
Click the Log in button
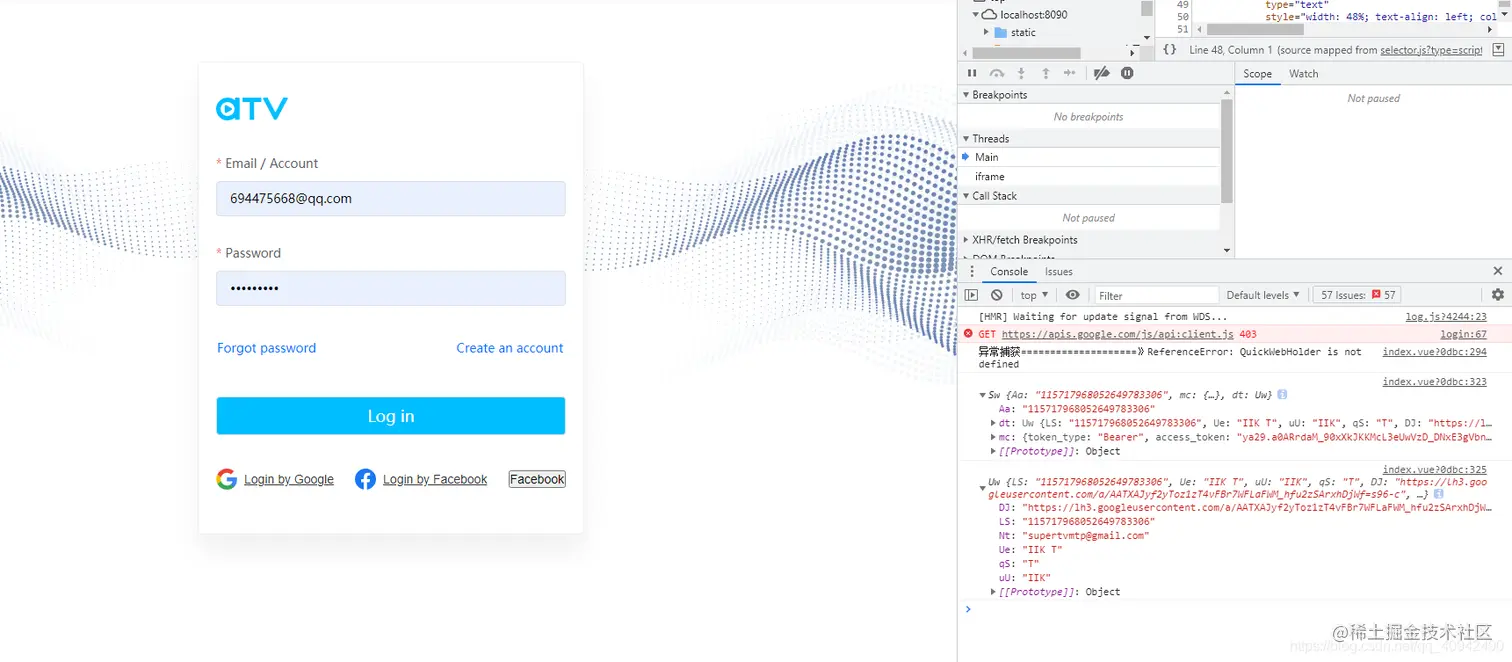point(391,416)
